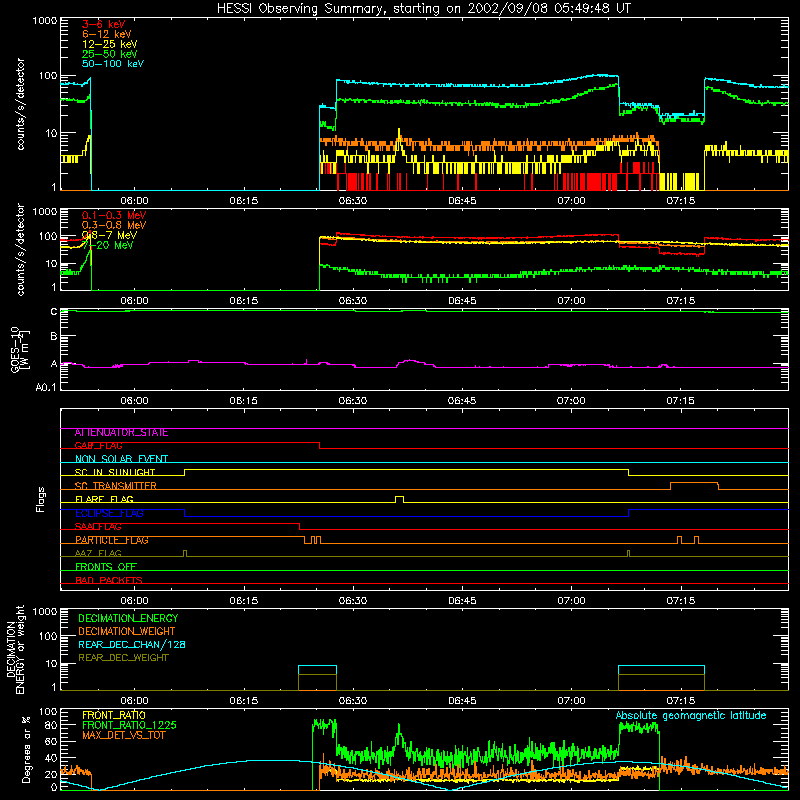Click the Flags axis title
The height and width of the screenshot is (800, 800).
tap(41, 499)
